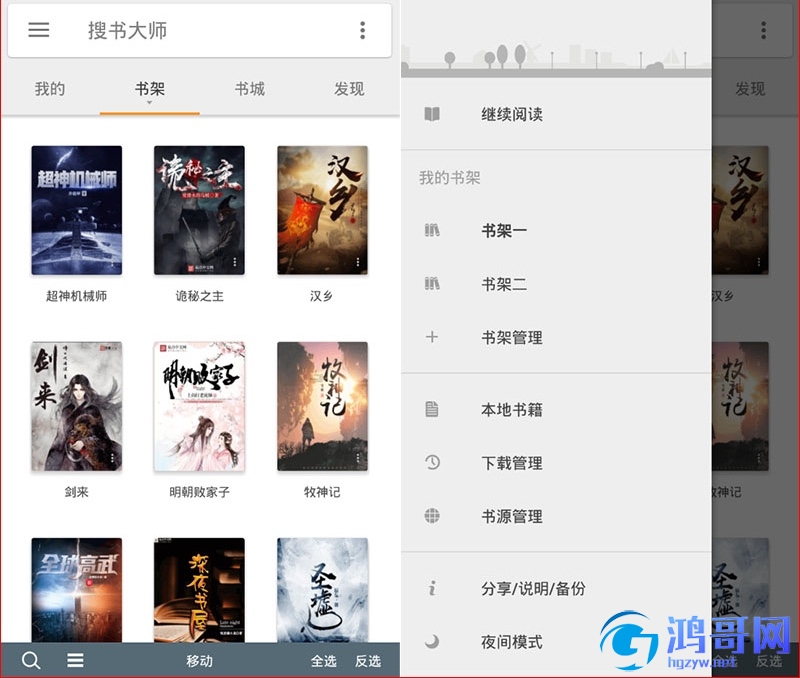Click the 诡秘之主 title text

(199, 296)
